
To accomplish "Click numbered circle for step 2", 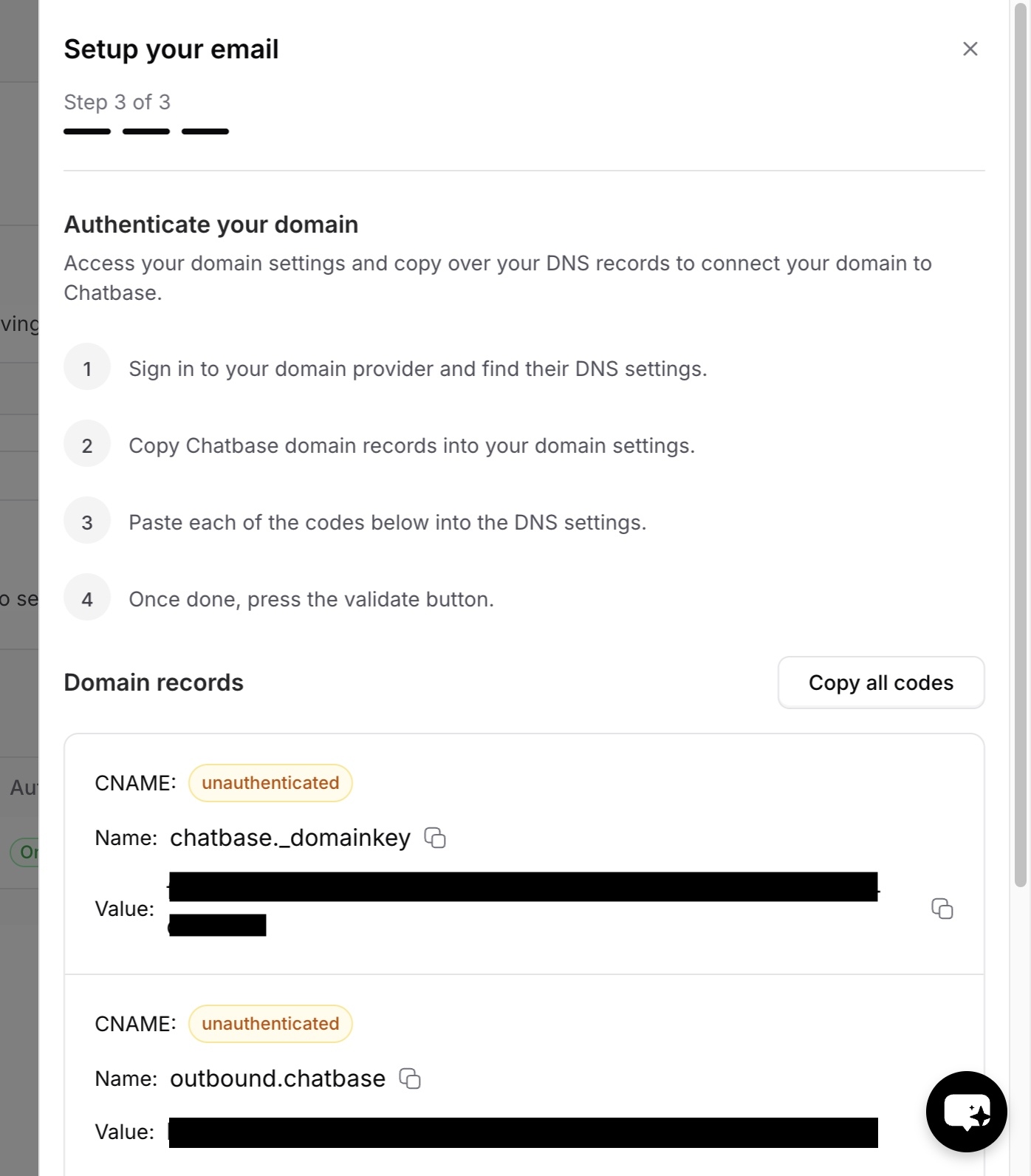I will pos(87,444).
